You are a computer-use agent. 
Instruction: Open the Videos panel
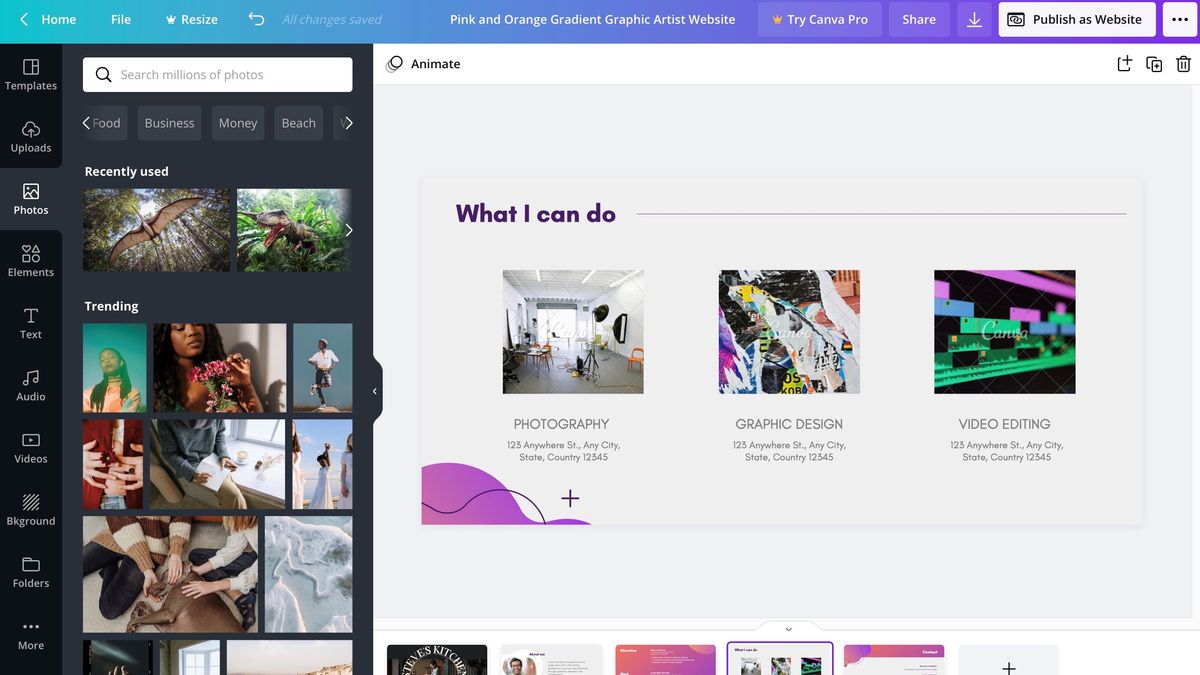30,446
